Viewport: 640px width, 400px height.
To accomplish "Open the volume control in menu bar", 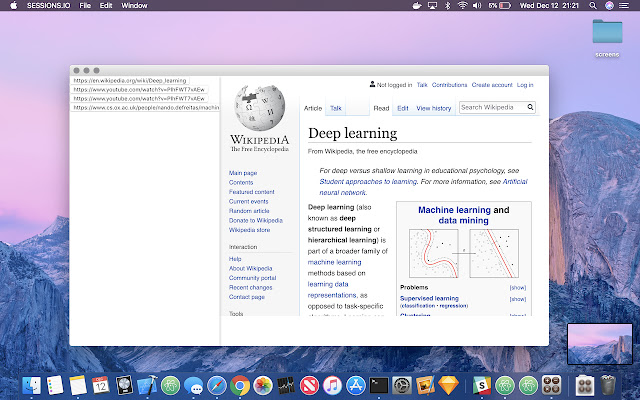I will [x=477, y=5].
